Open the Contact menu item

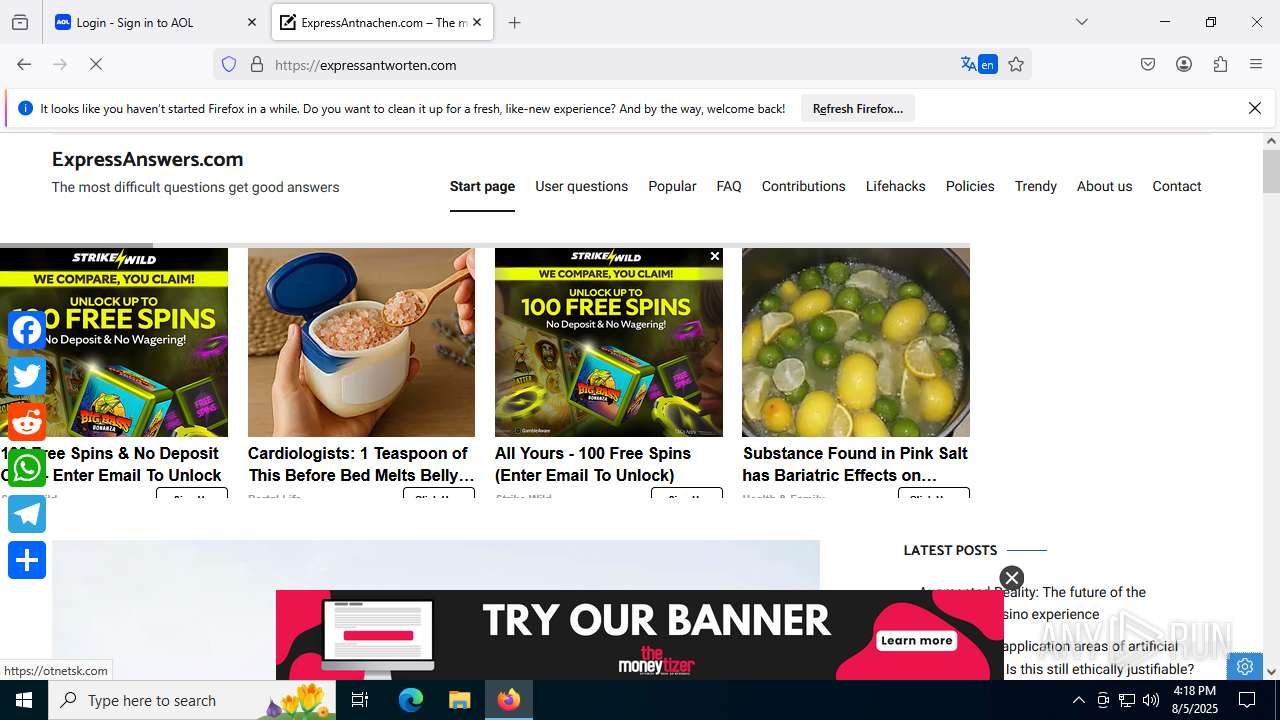coord(1177,186)
